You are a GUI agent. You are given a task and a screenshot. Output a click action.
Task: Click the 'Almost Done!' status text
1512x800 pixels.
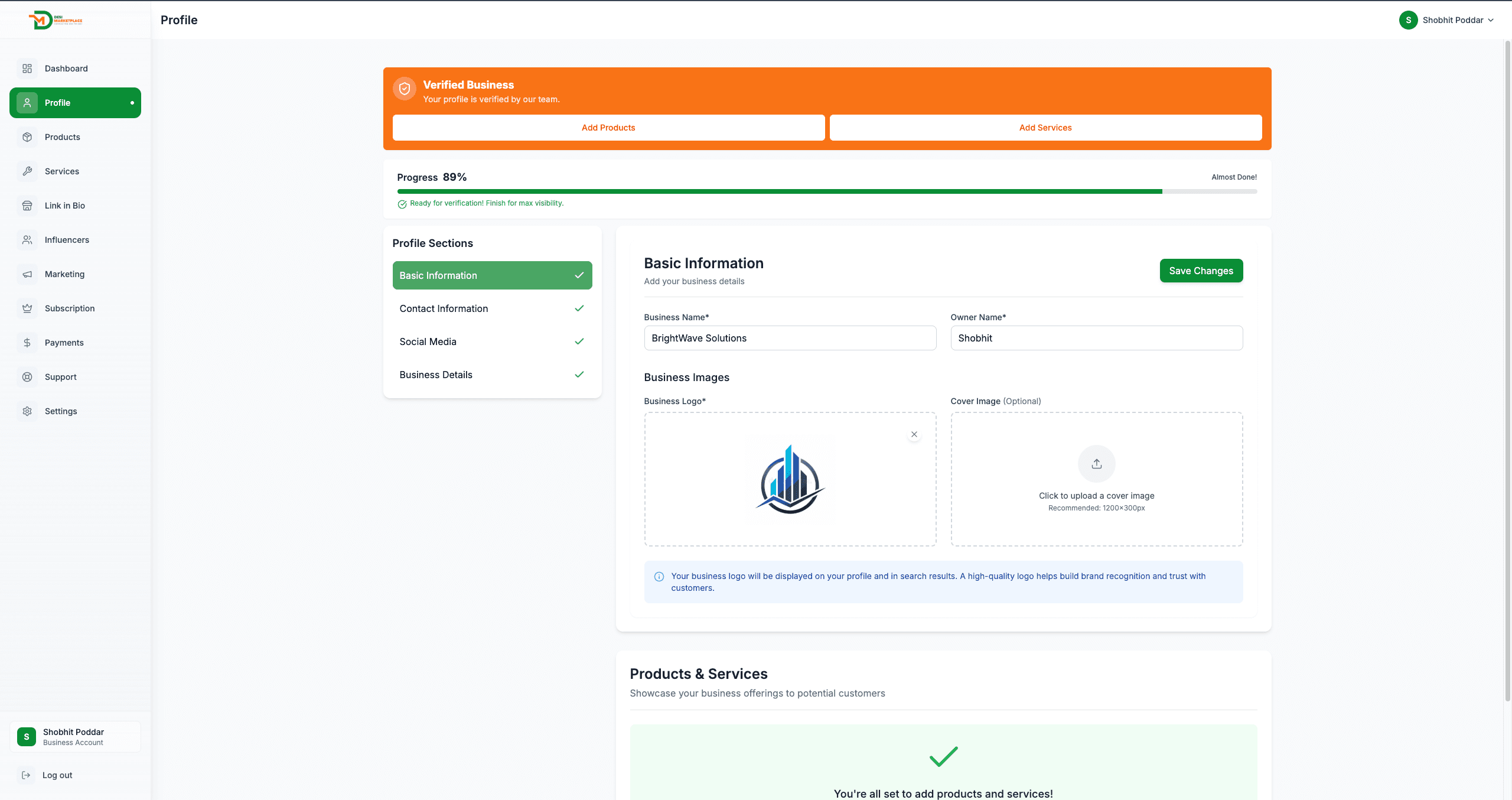point(1234,177)
